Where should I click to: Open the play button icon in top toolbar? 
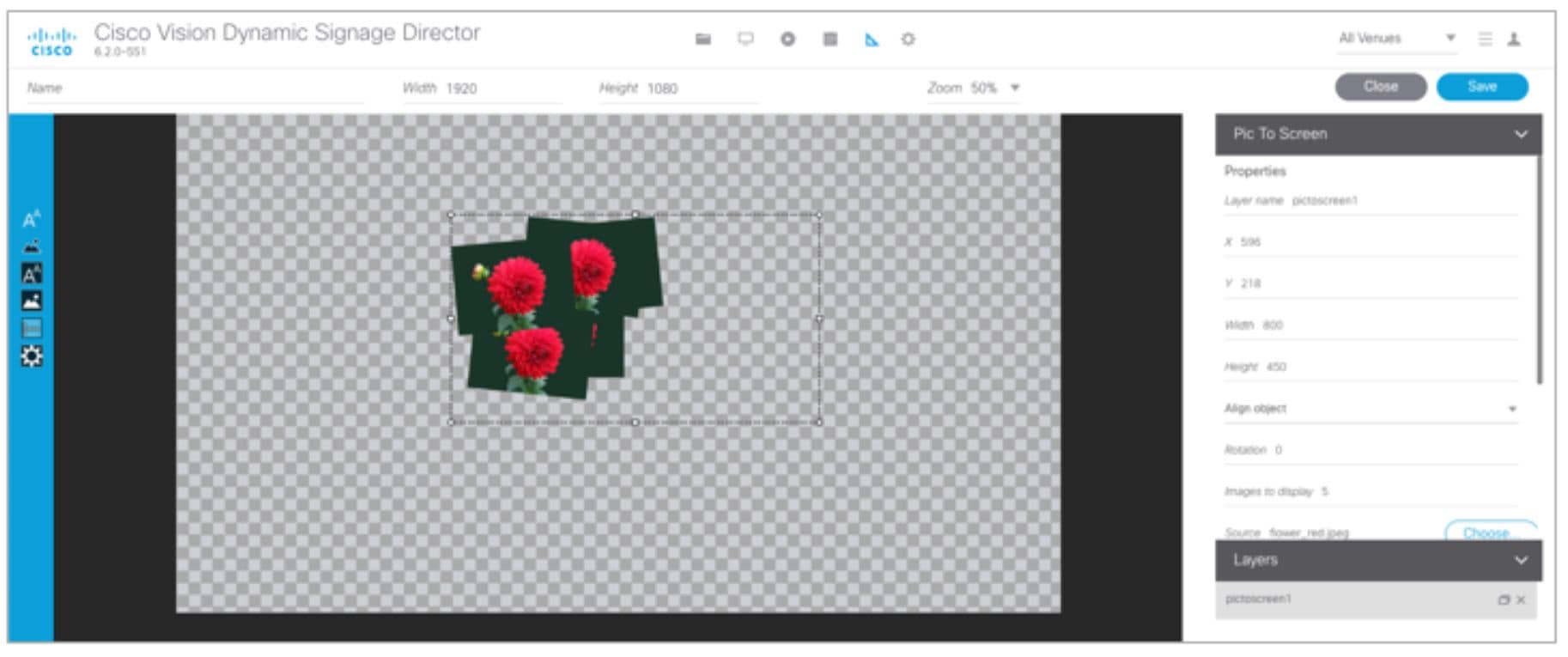click(787, 39)
